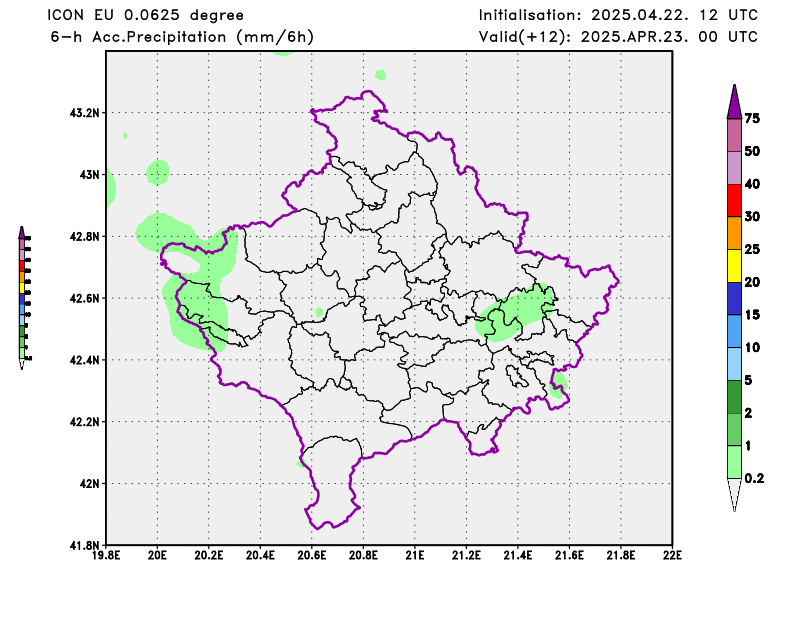Screen dimensions: 800x618
Task: Click the dark green 2–5 legend swatch
Action: (x=734, y=397)
